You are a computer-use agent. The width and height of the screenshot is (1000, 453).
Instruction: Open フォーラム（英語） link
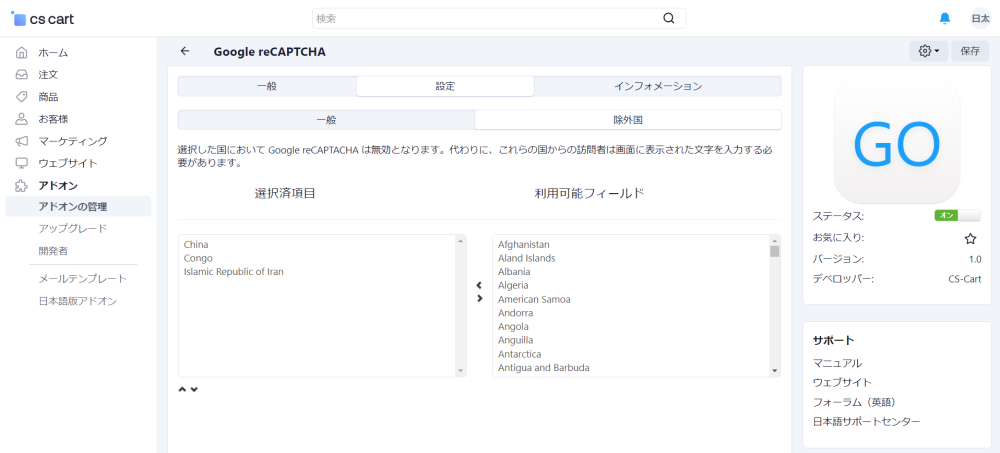point(855,402)
